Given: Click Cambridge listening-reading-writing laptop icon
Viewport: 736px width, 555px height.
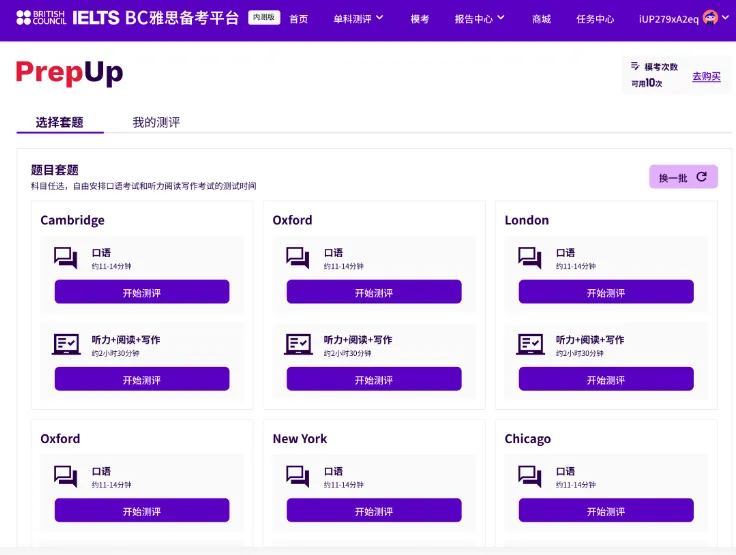Looking at the screenshot, I should click(x=66, y=345).
